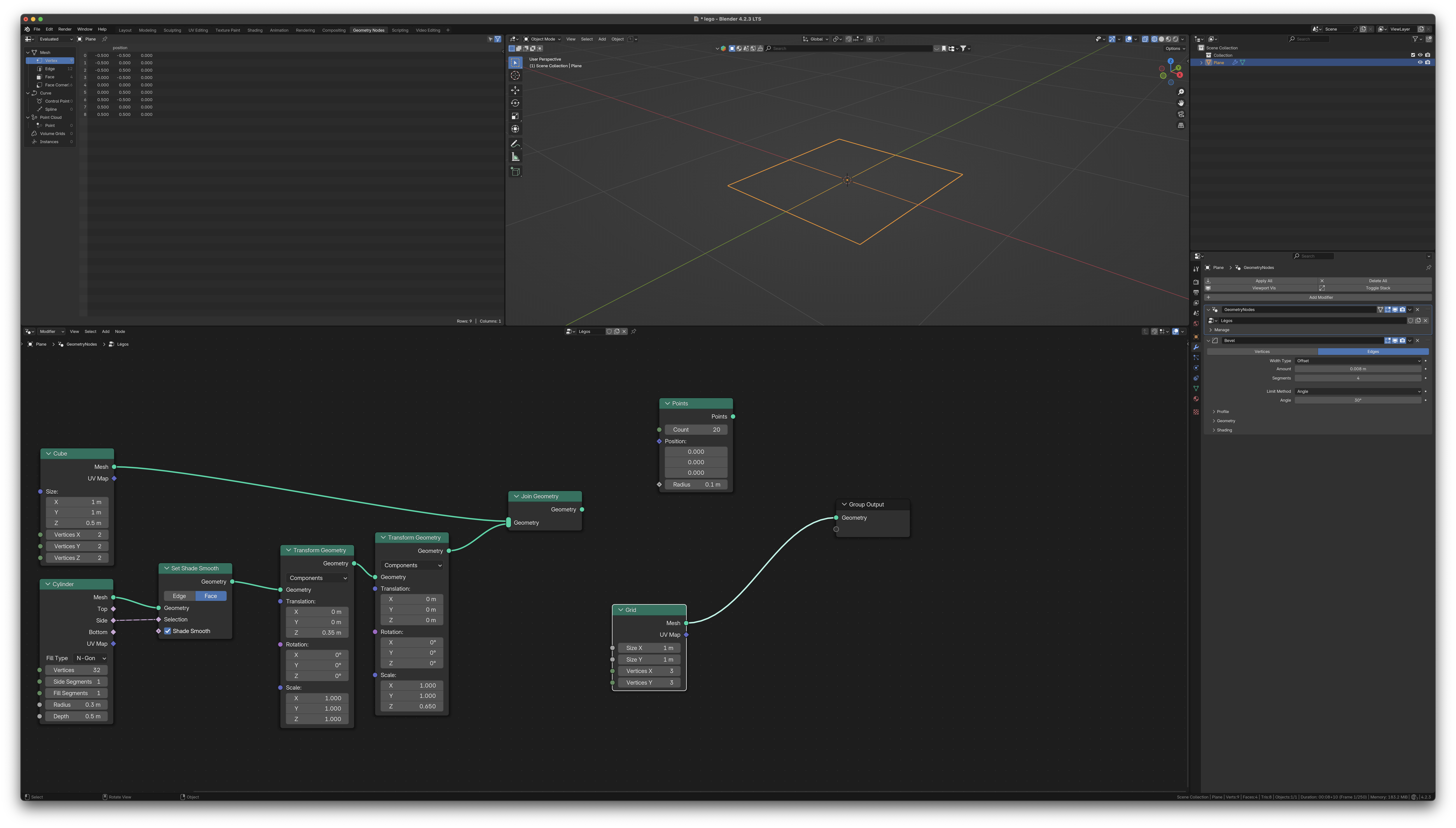Adjust the Bevel Angle 30° slider
The height and width of the screenshot is (828, 1456).
[x=1358, y=400]
